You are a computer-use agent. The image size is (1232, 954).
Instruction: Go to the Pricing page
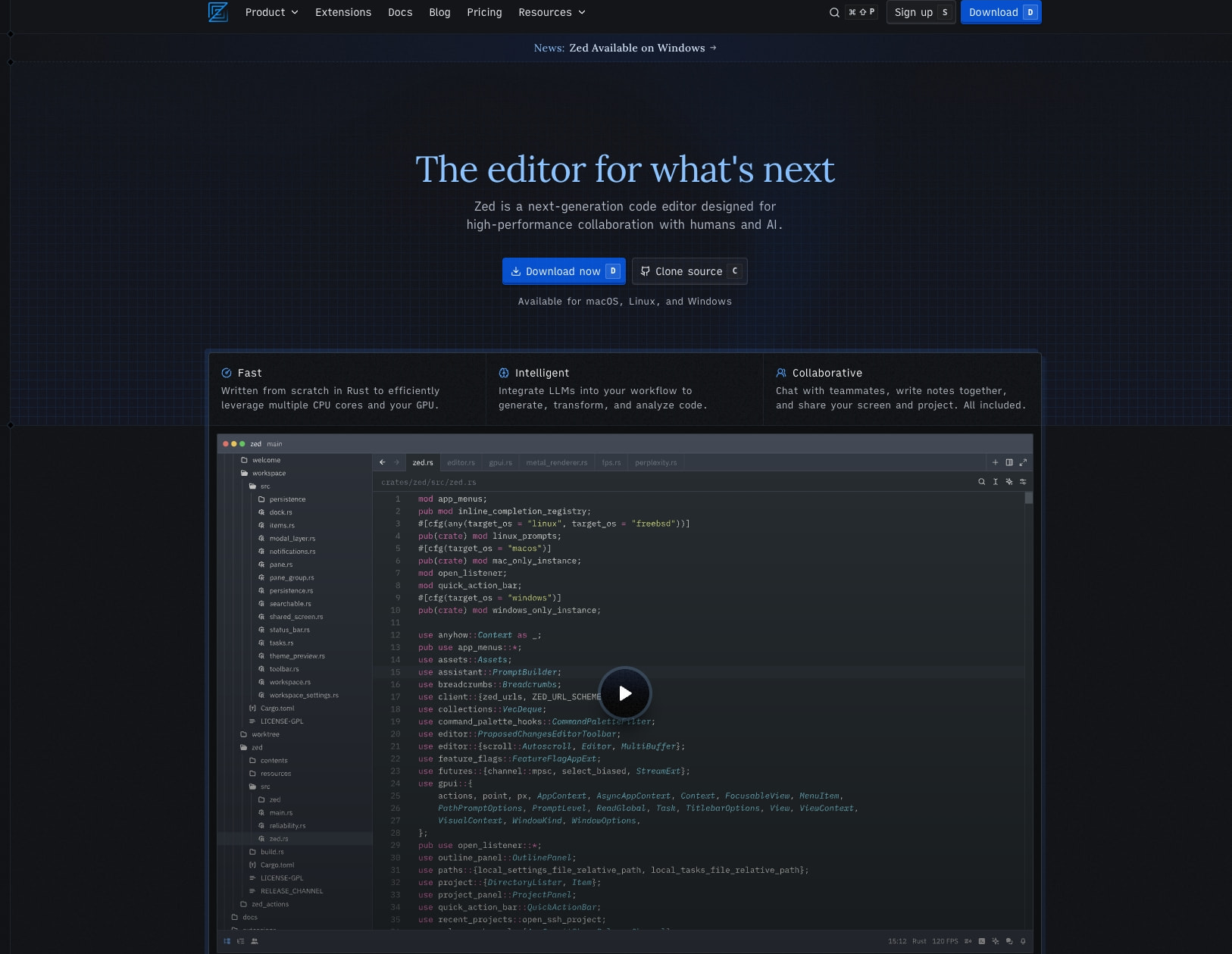(x=484, y=12)
